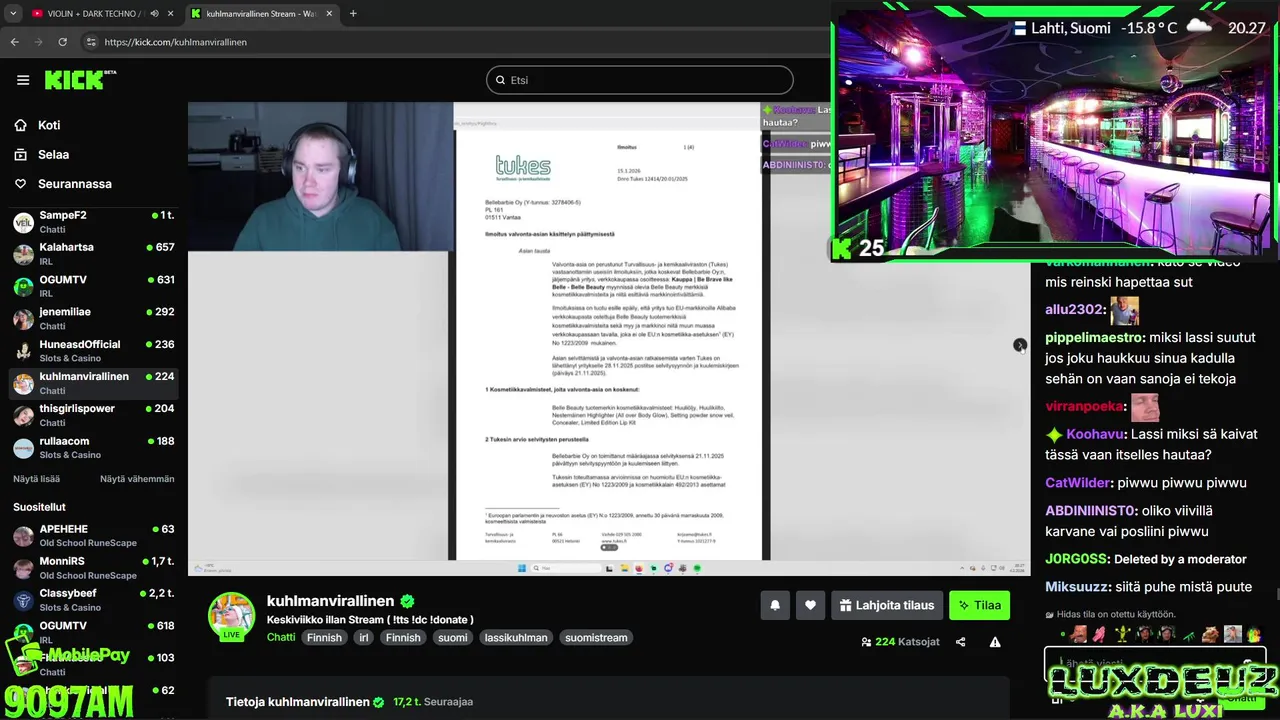This screenshot has height=720, width=1280.
Task: Open APEHEHE recommended channel
Action: point(94,535)
